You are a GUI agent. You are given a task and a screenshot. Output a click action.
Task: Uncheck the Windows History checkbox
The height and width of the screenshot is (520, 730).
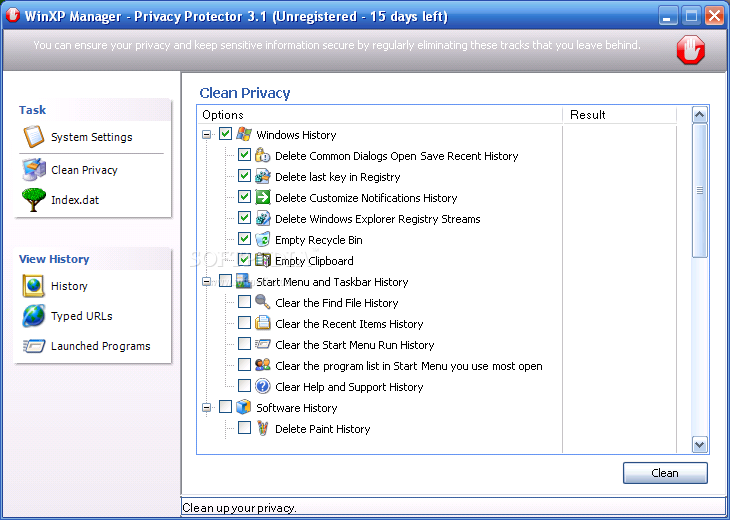pyautogui.click(x=225, y=134)
